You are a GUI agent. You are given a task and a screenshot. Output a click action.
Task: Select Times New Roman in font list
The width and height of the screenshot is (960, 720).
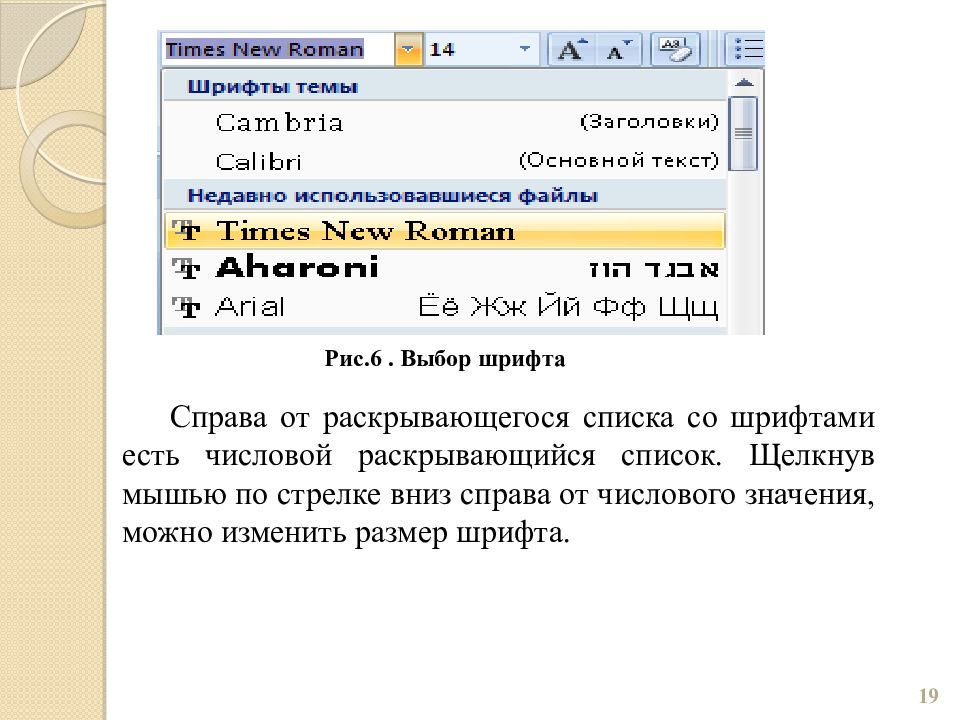pyautogui.click(x=445, y=231)
